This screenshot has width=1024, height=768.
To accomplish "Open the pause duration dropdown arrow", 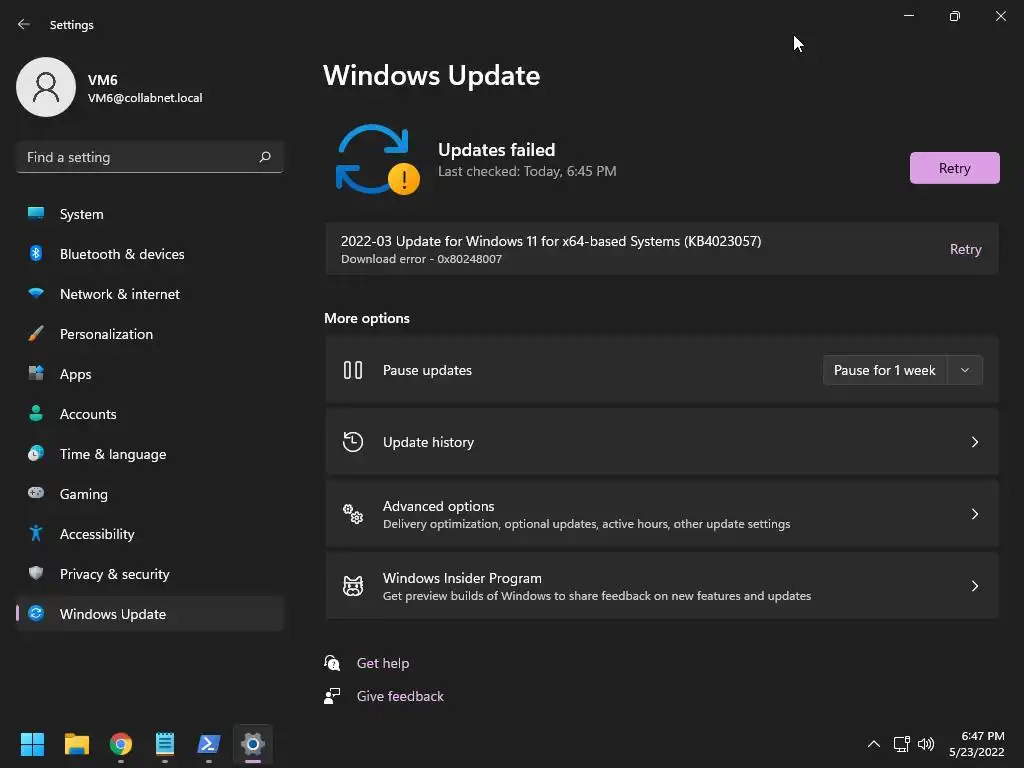I will (x=965, y=370).
